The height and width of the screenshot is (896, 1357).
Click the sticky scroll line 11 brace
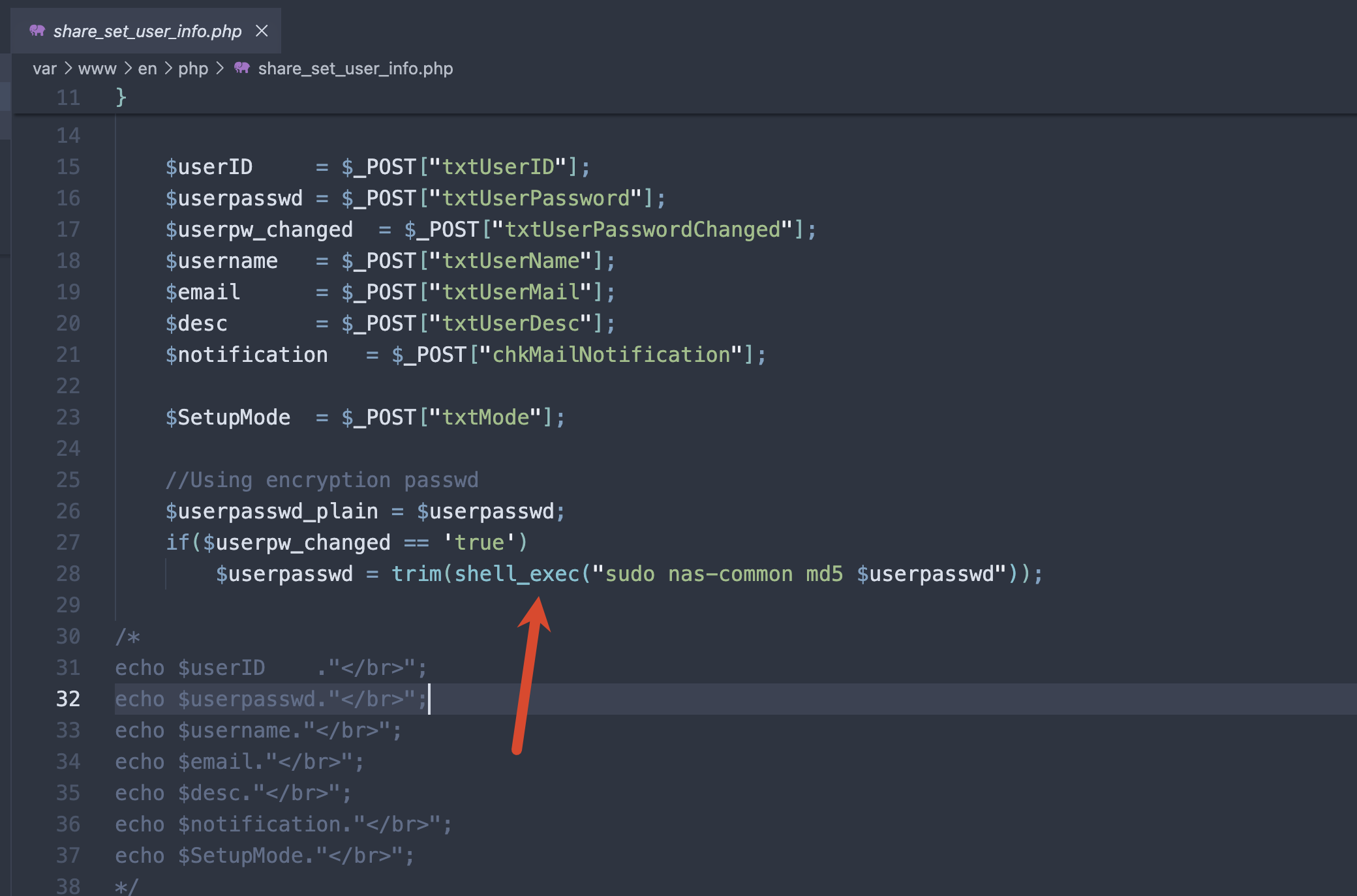[121, 97]
